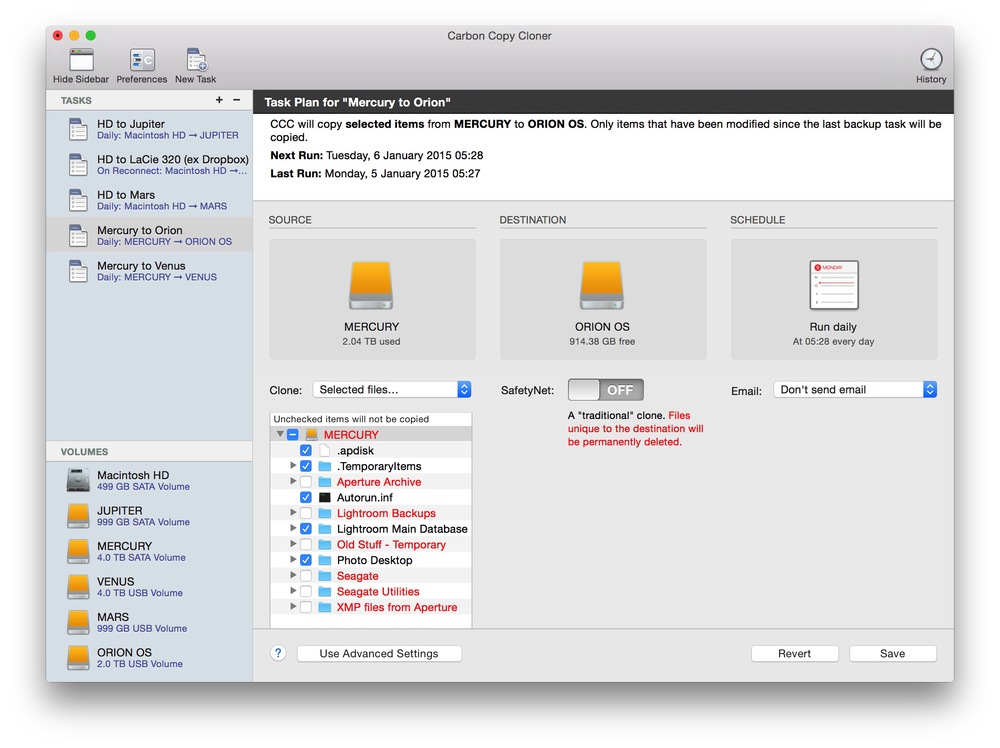Check the Seagate Utilities checkbox
The height and width of the screenshot is (748, 1000).
(306, 592)
